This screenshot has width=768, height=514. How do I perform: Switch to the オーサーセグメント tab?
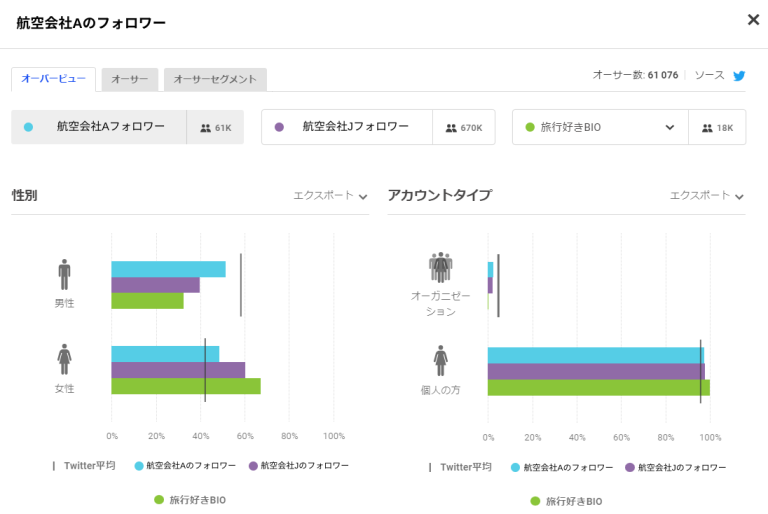[x=215, y=79]
